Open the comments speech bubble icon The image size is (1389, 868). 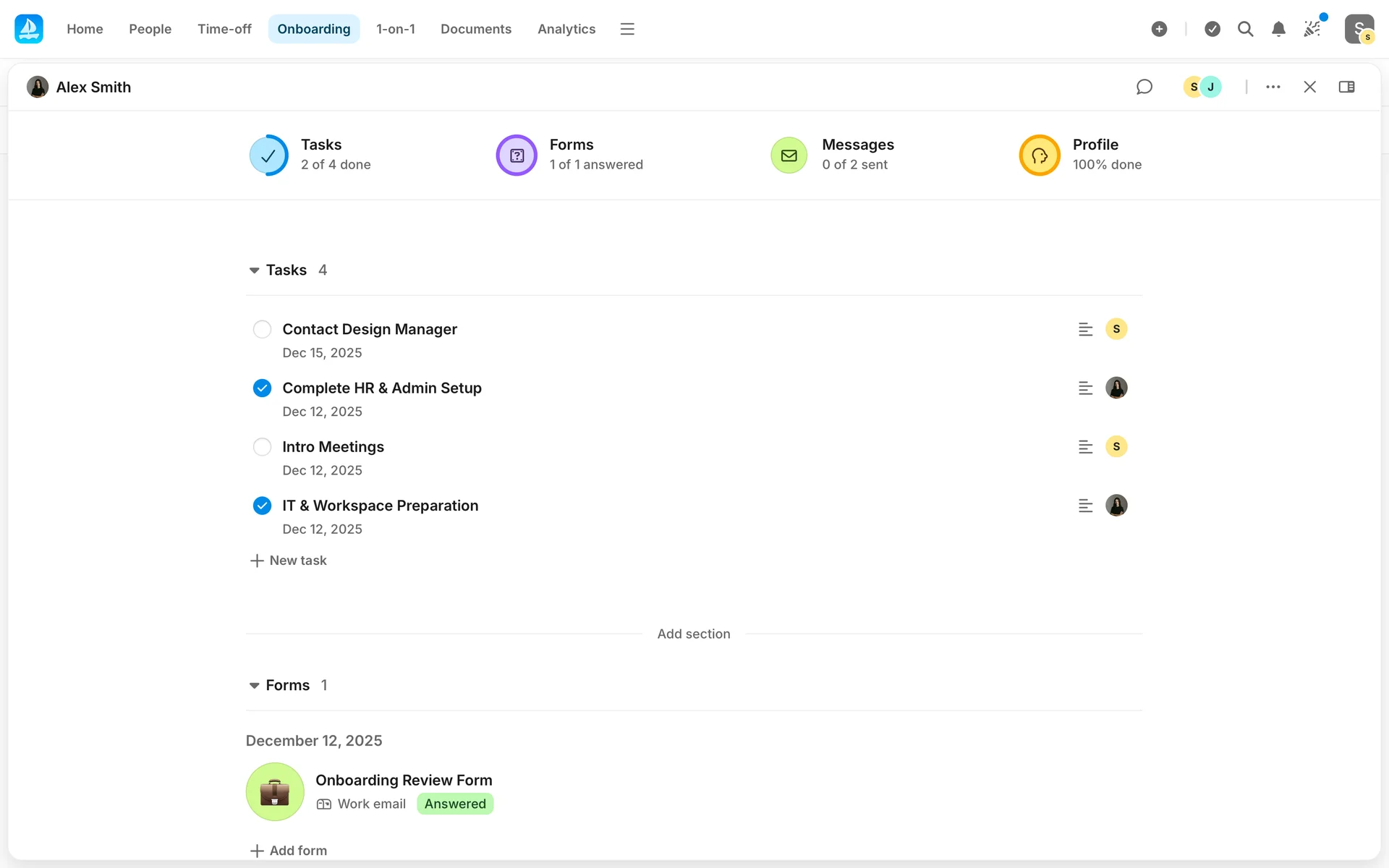click(x=1144, y=87)
